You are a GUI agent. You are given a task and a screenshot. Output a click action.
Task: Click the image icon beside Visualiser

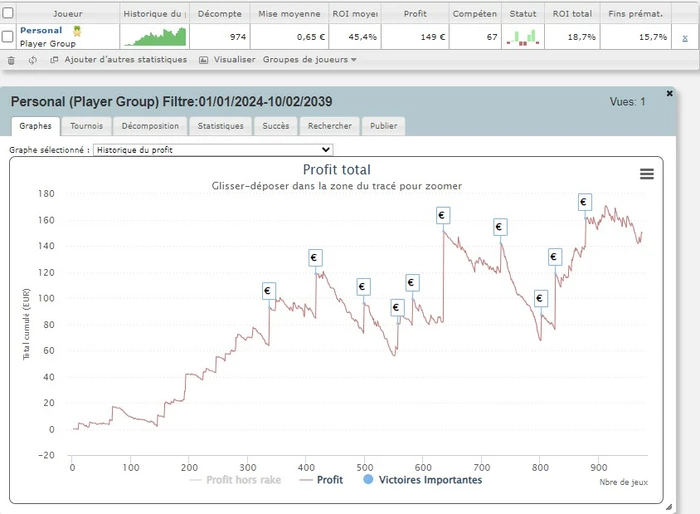(x=203, y=60)
